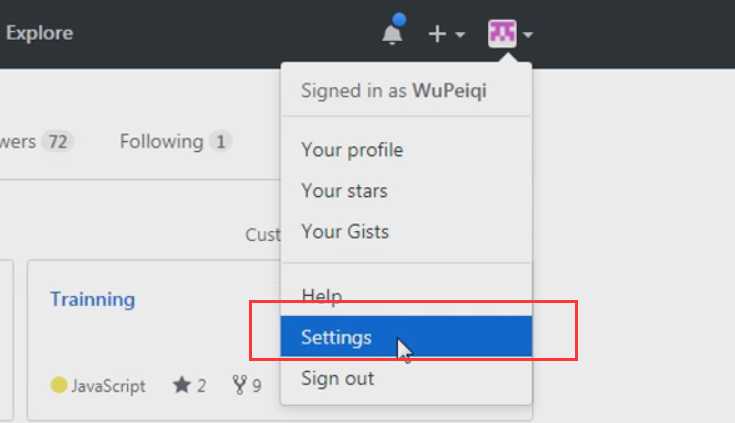This screenshot has height=423, width=735.
Task: Open the Followers tab showing 72
Action: click(x=37, y=141)
